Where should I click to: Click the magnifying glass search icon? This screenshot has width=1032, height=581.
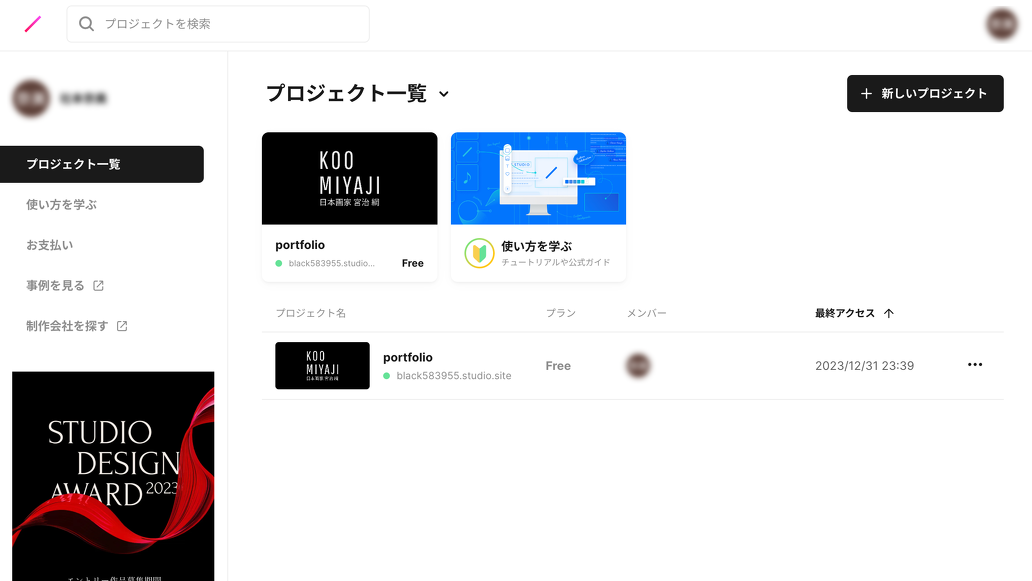pos(87,24)
